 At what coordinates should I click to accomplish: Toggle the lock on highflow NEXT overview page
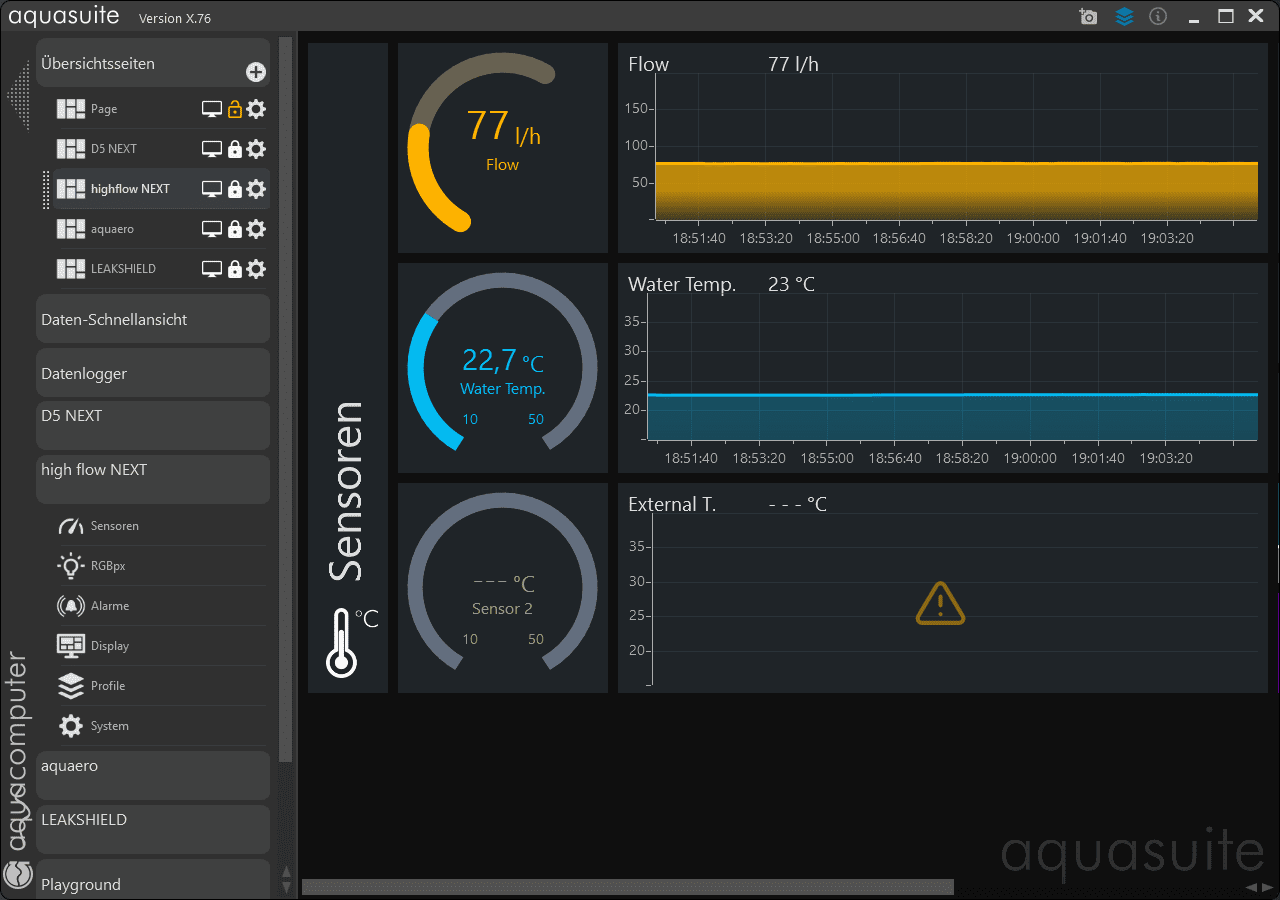tap(234, 189)
